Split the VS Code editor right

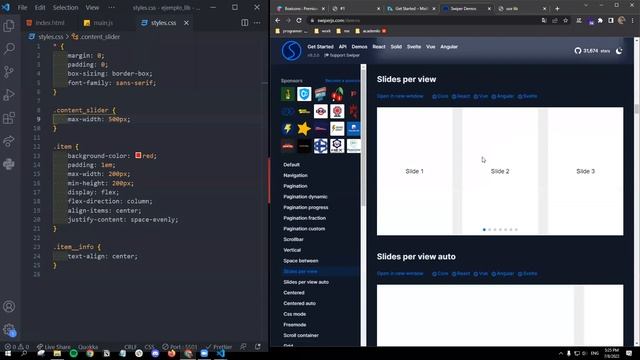point(244,23)
